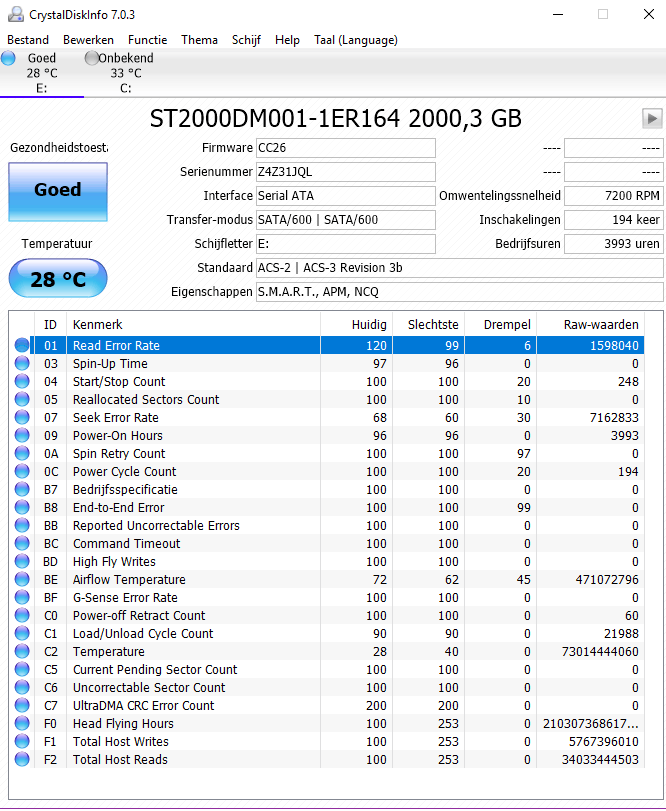This screenshot has height=811, width=666.
Task: Click status orb of C2 Temperature row
Action: (22, 651)
